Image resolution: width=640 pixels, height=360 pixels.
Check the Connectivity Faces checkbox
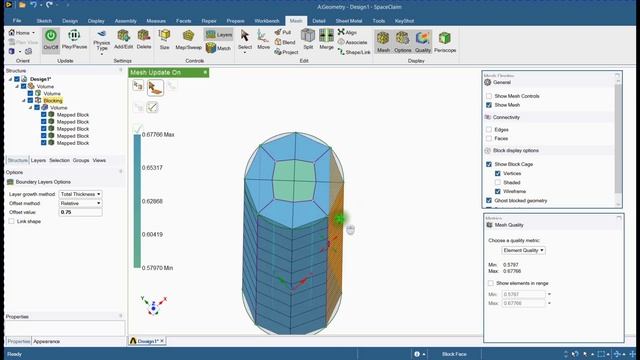point(489,138)
